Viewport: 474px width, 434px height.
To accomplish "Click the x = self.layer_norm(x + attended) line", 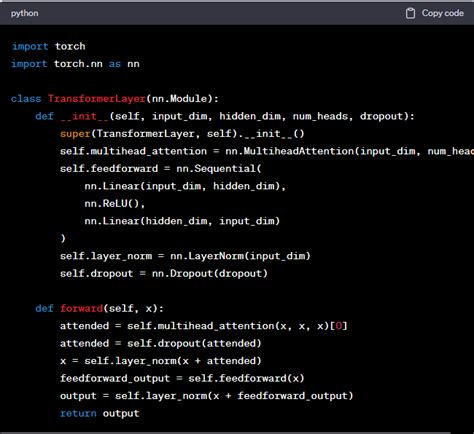I will pyautogui.click(x=161, y=361).
